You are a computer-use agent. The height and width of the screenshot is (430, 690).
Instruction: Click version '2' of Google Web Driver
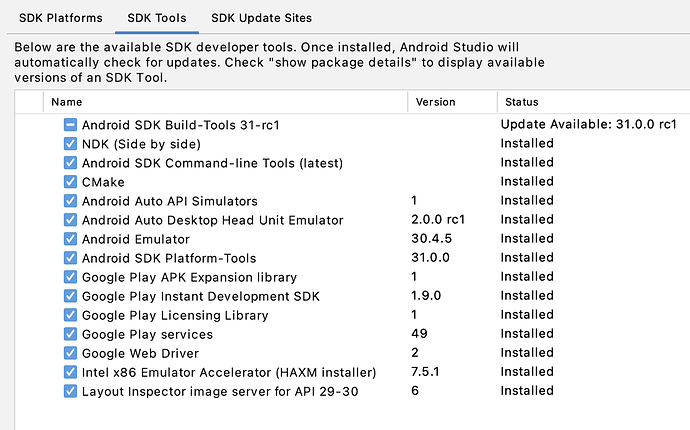click(x=415, y=352)
